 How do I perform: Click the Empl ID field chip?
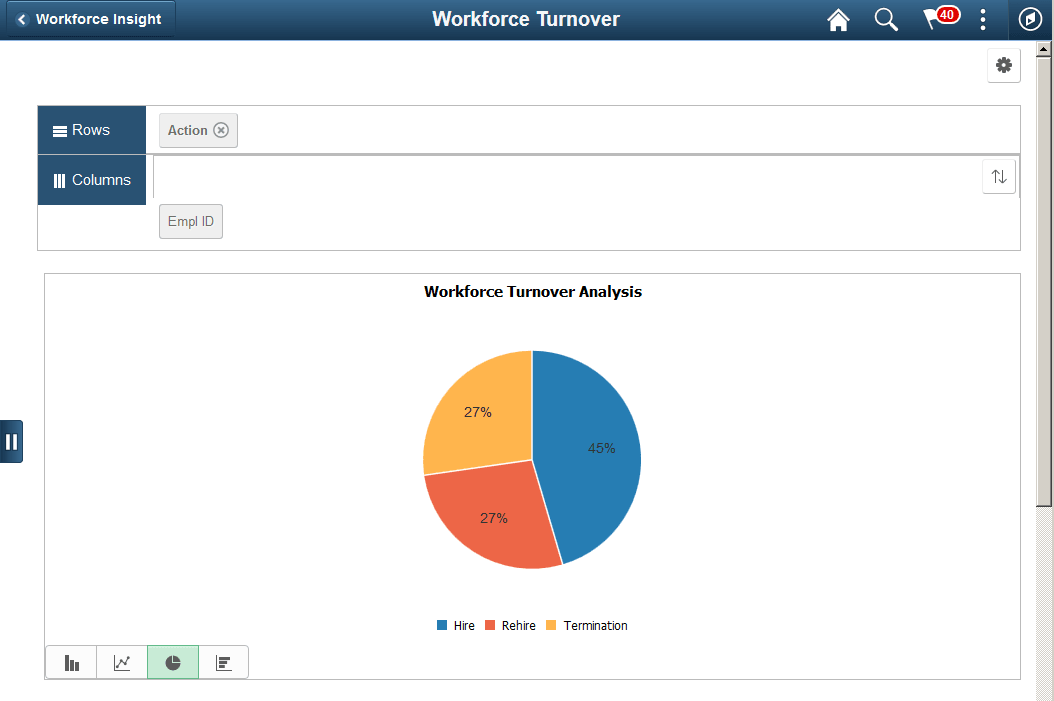190,221
